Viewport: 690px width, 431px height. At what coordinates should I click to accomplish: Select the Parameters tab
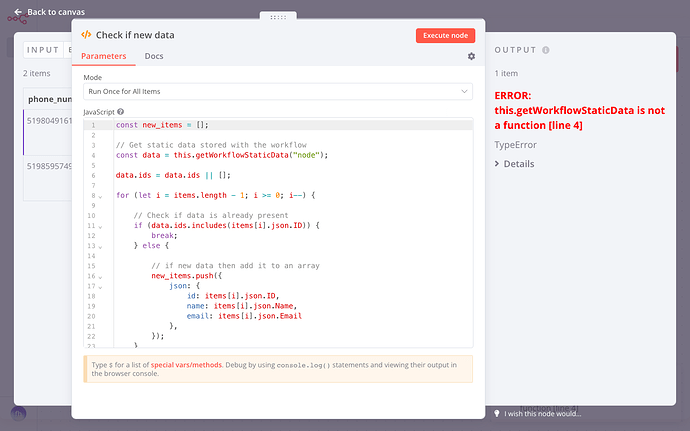[x=104, y=56]
